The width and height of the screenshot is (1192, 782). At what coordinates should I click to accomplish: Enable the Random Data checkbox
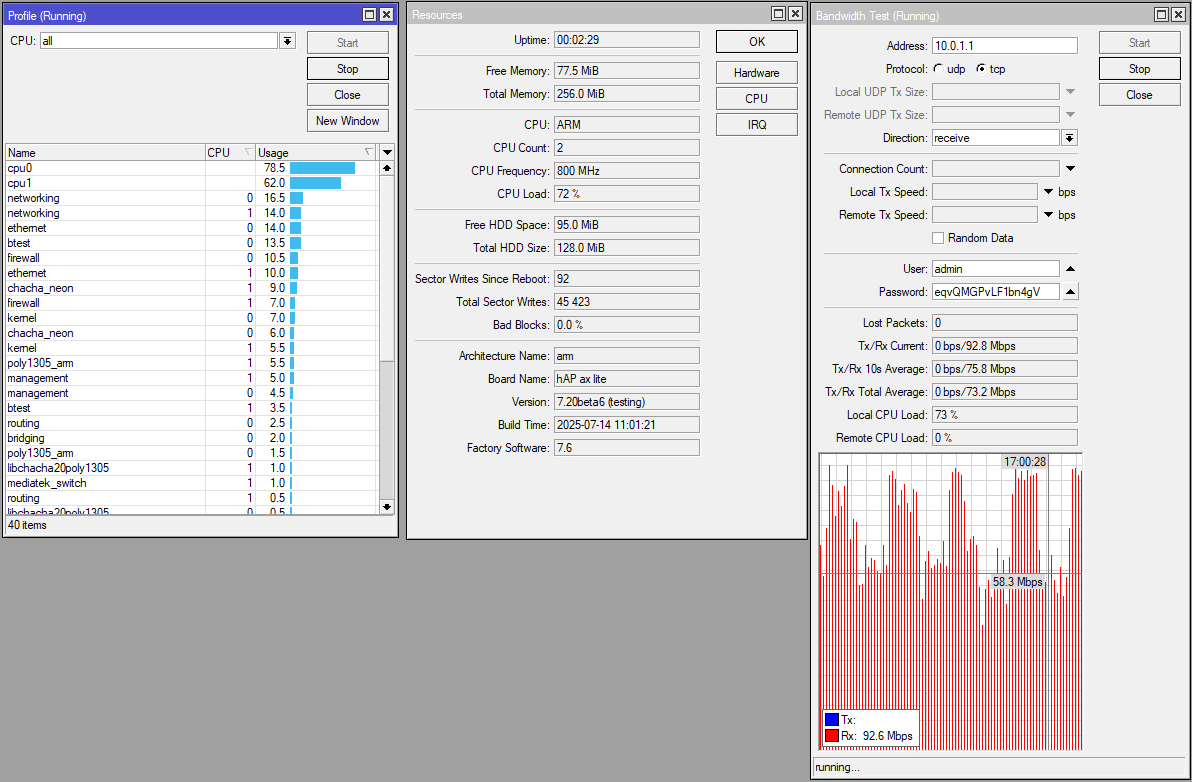938,238
